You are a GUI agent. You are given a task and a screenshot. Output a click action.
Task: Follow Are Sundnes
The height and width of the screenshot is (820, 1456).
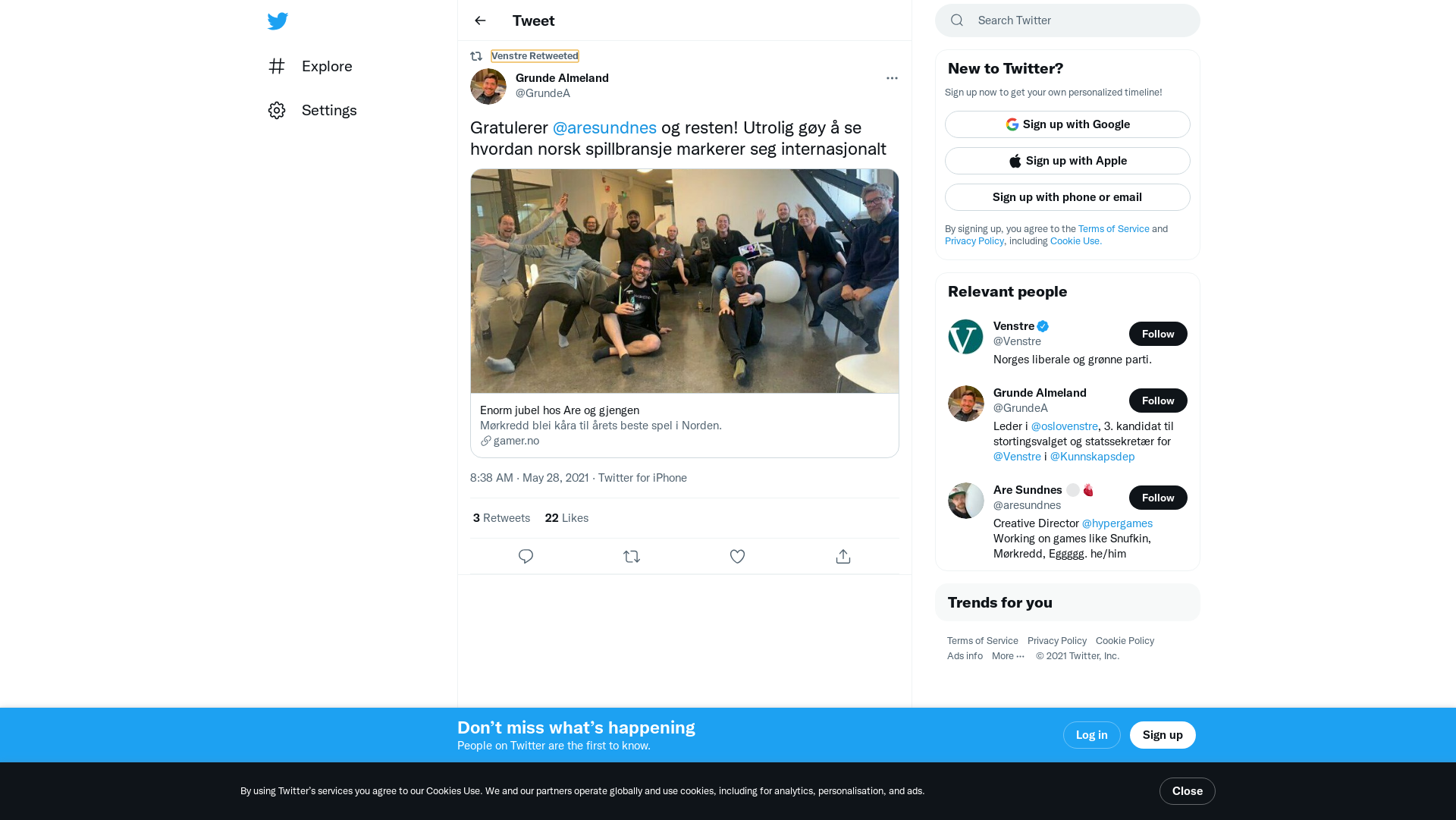click(x=1158, y=498)
